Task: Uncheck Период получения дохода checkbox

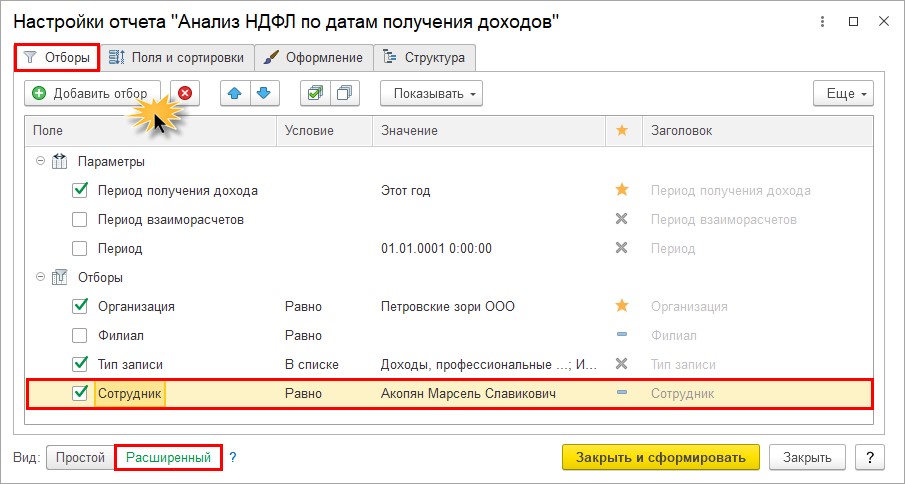Action: tap(80, 190)
